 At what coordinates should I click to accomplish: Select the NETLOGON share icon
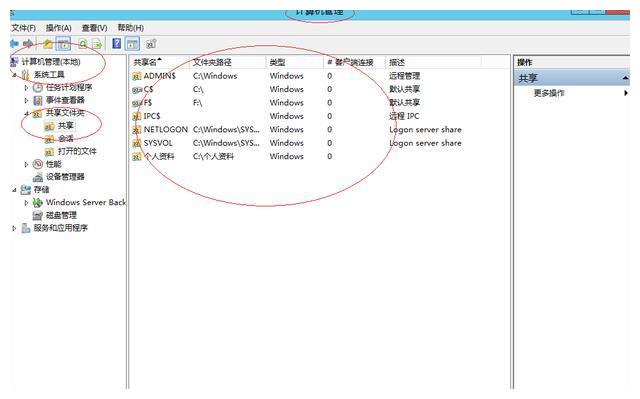137,130
